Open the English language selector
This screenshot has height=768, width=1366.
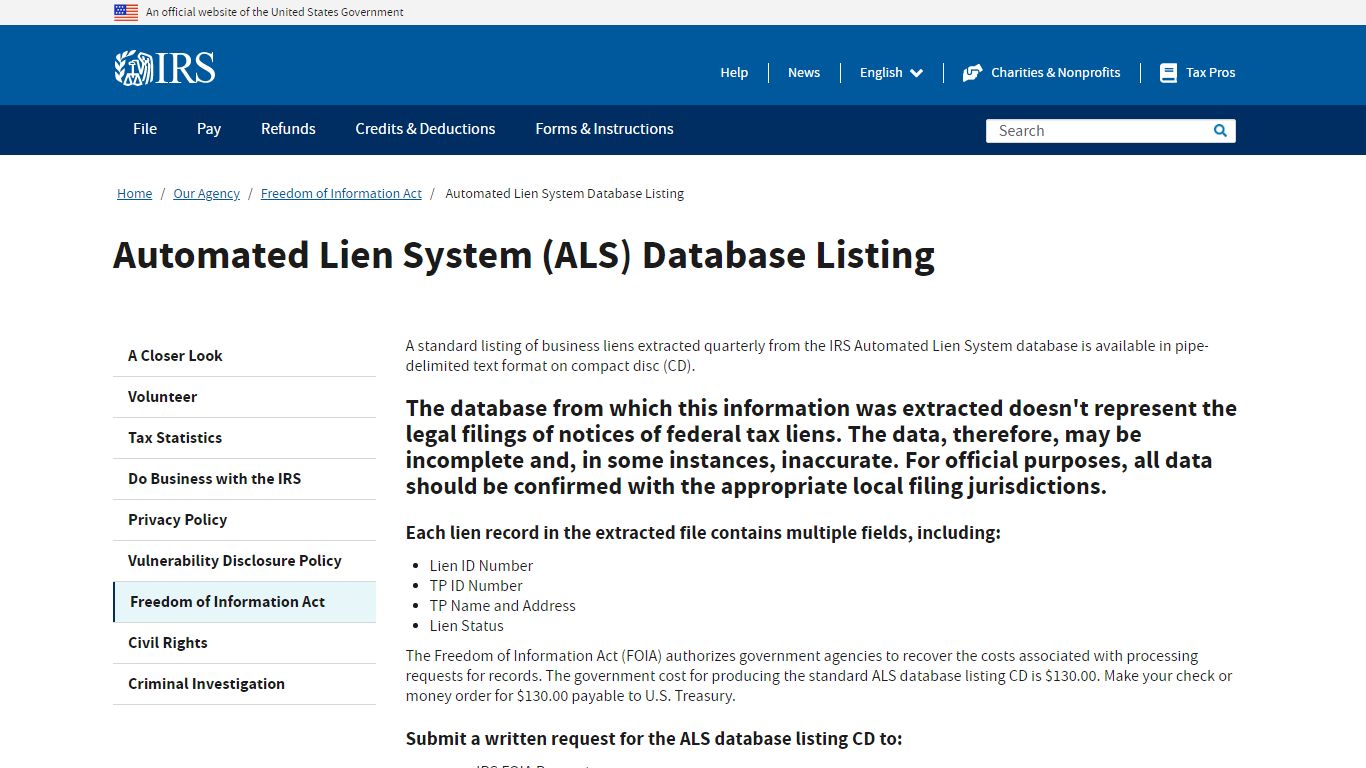891,73
